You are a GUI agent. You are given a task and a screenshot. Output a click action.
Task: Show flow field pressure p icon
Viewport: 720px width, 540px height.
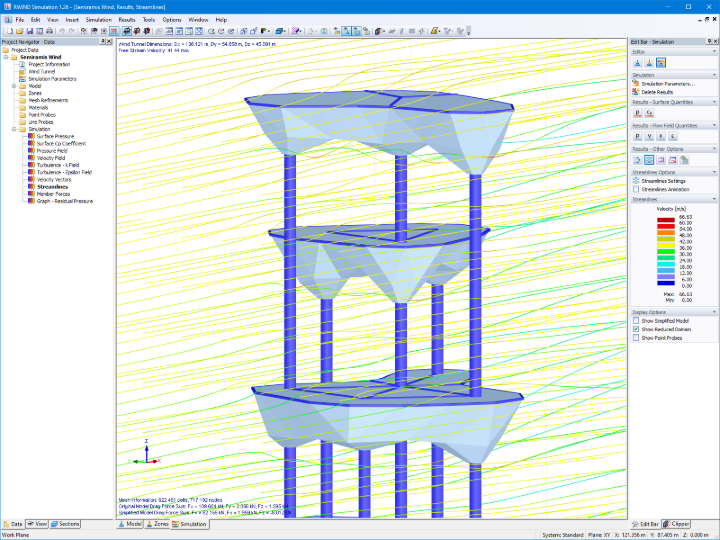click(637, 136)
